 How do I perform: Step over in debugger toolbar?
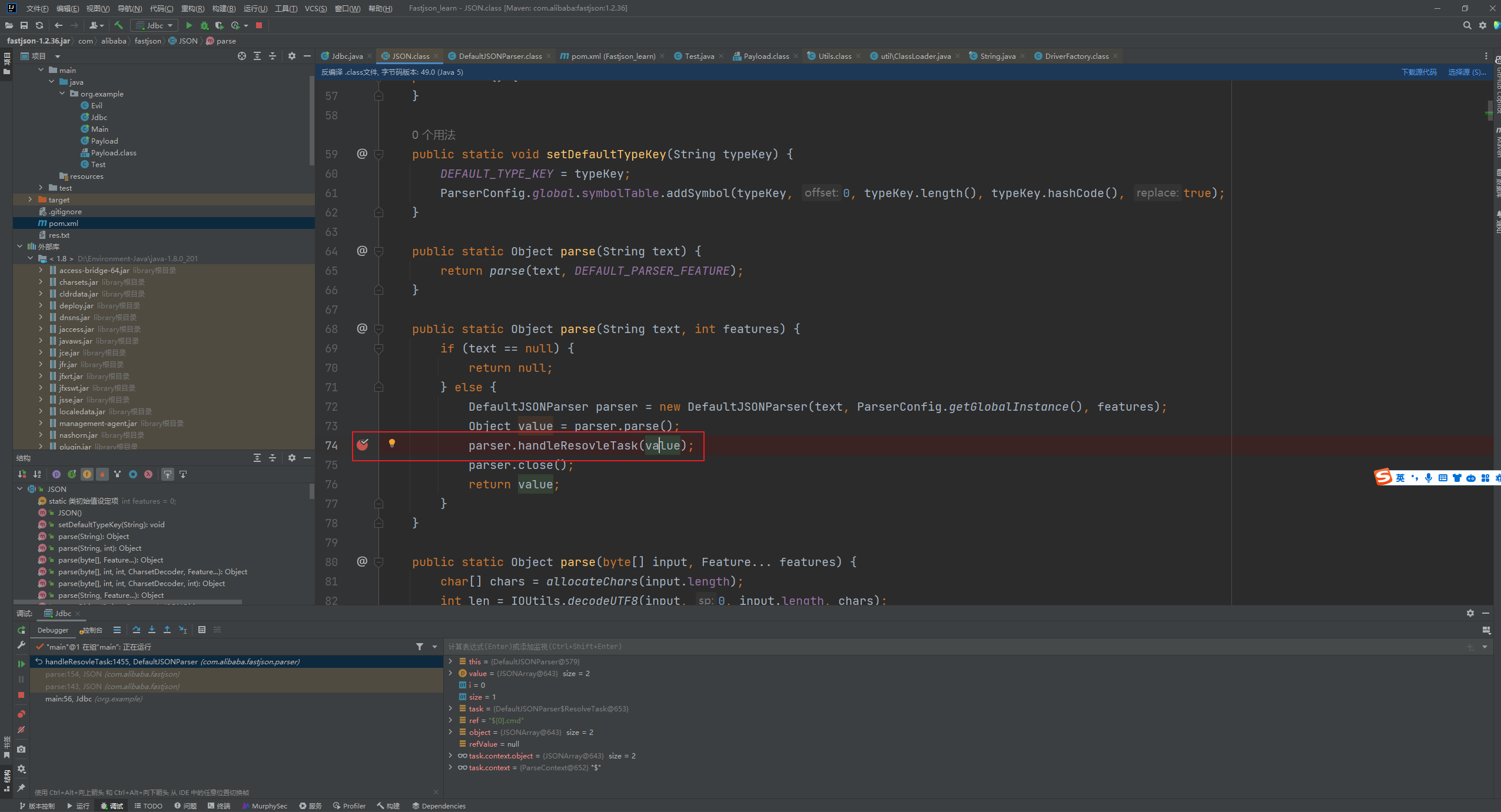pos(137,630)
